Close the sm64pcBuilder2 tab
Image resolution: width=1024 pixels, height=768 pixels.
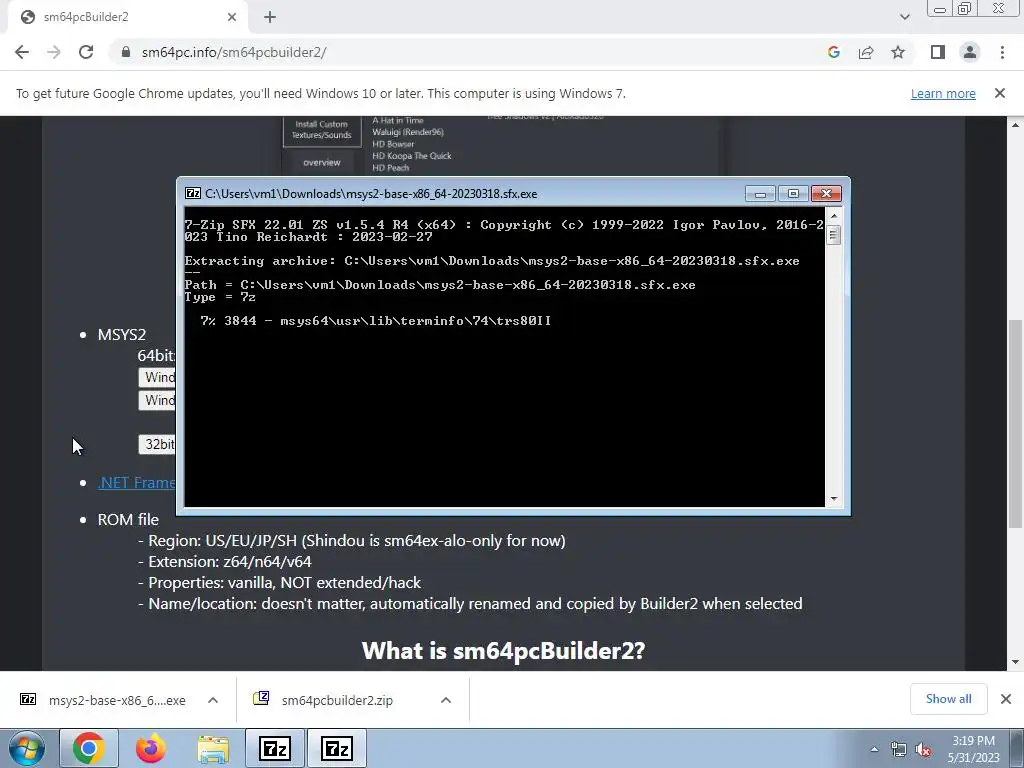click(x=232, y=18)
